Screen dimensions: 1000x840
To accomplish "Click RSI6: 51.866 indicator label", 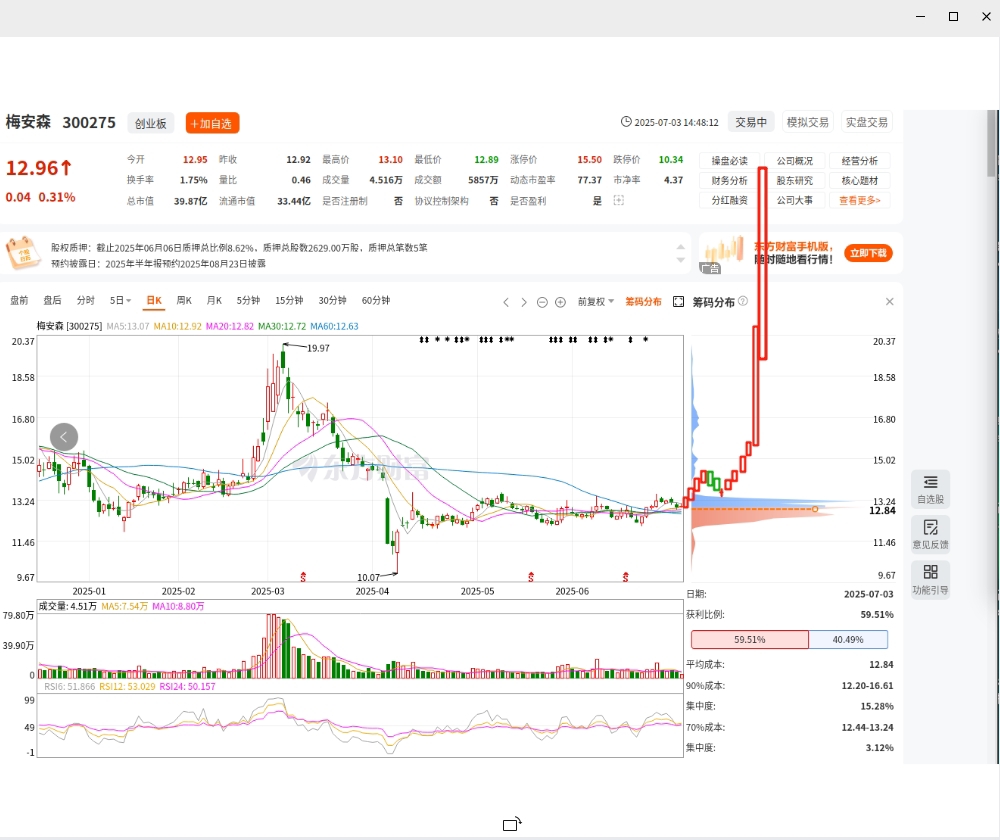I will [x=70, y=686].
